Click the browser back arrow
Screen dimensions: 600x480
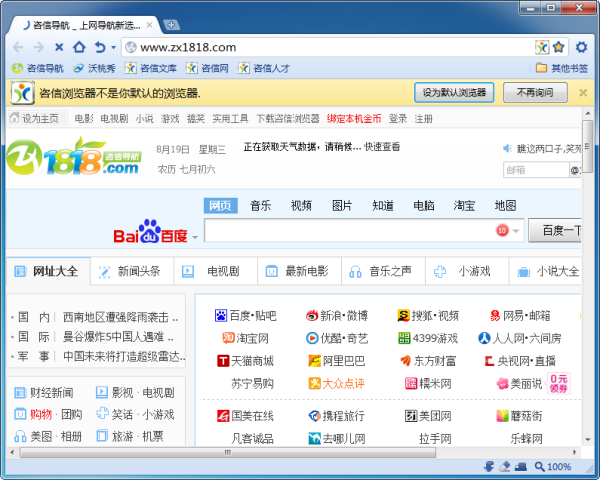[18, 47]
